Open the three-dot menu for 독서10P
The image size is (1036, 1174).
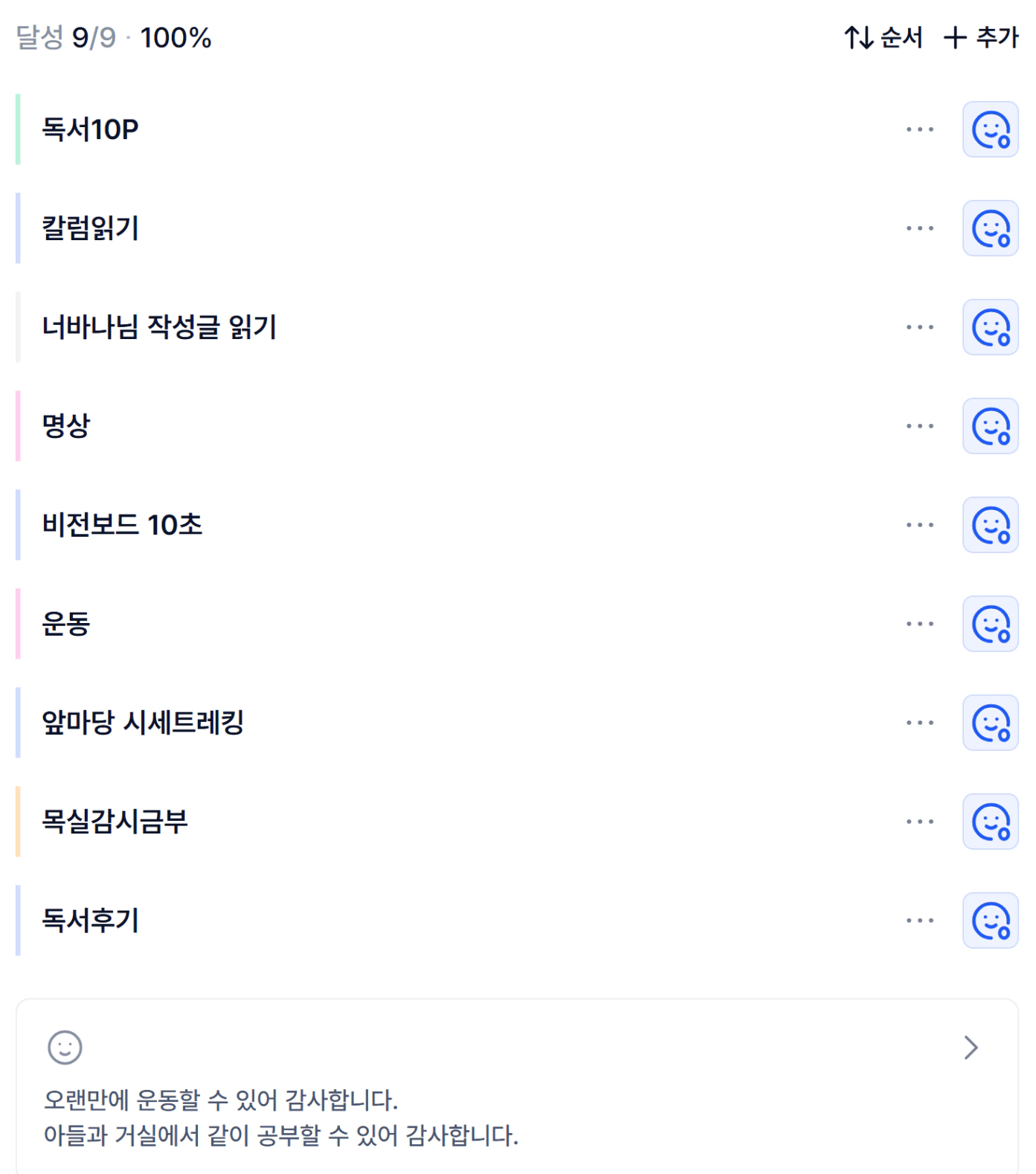pyautogui.click(x=919, y=129)
